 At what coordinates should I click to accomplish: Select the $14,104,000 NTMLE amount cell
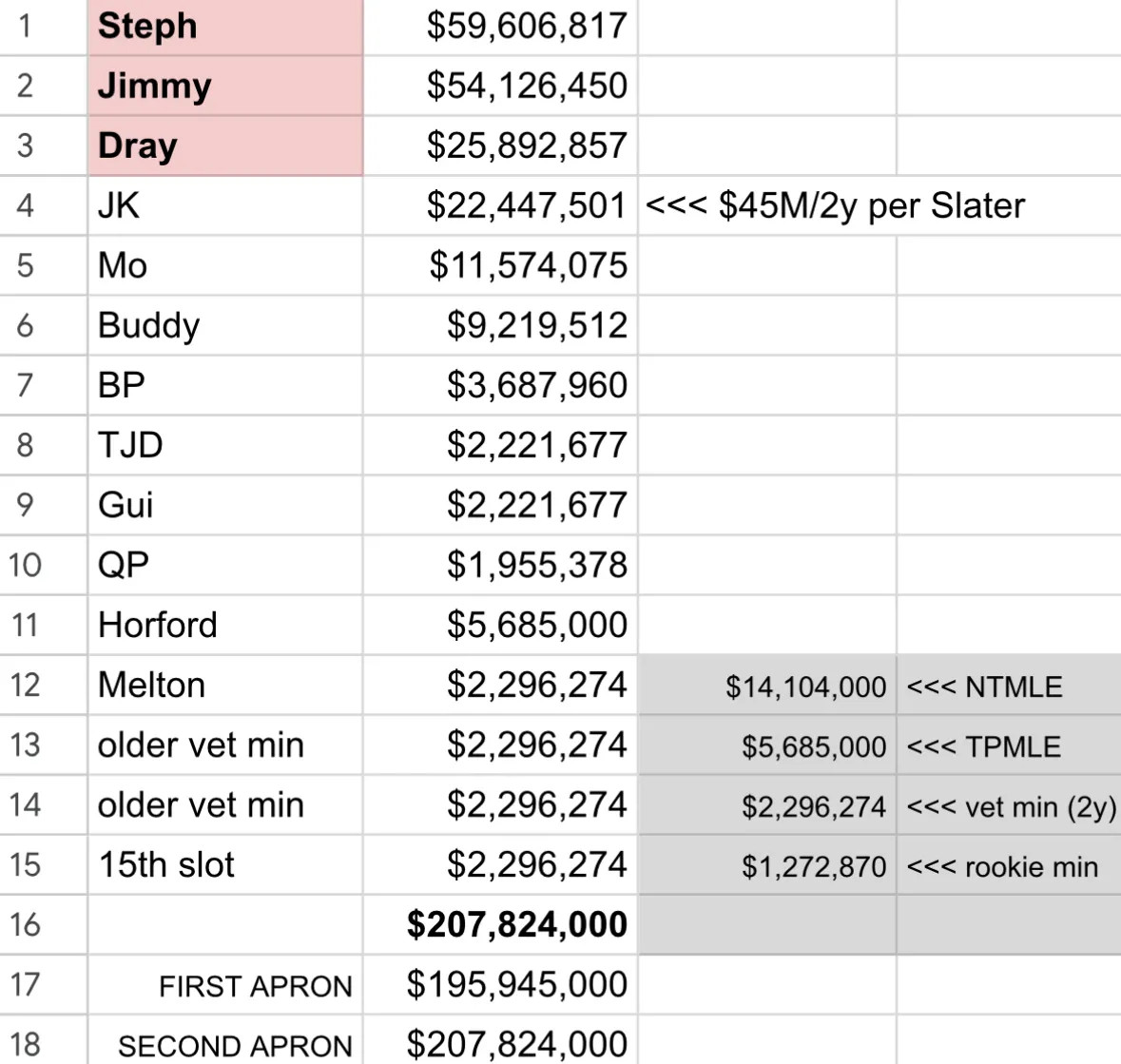(767, 685)
